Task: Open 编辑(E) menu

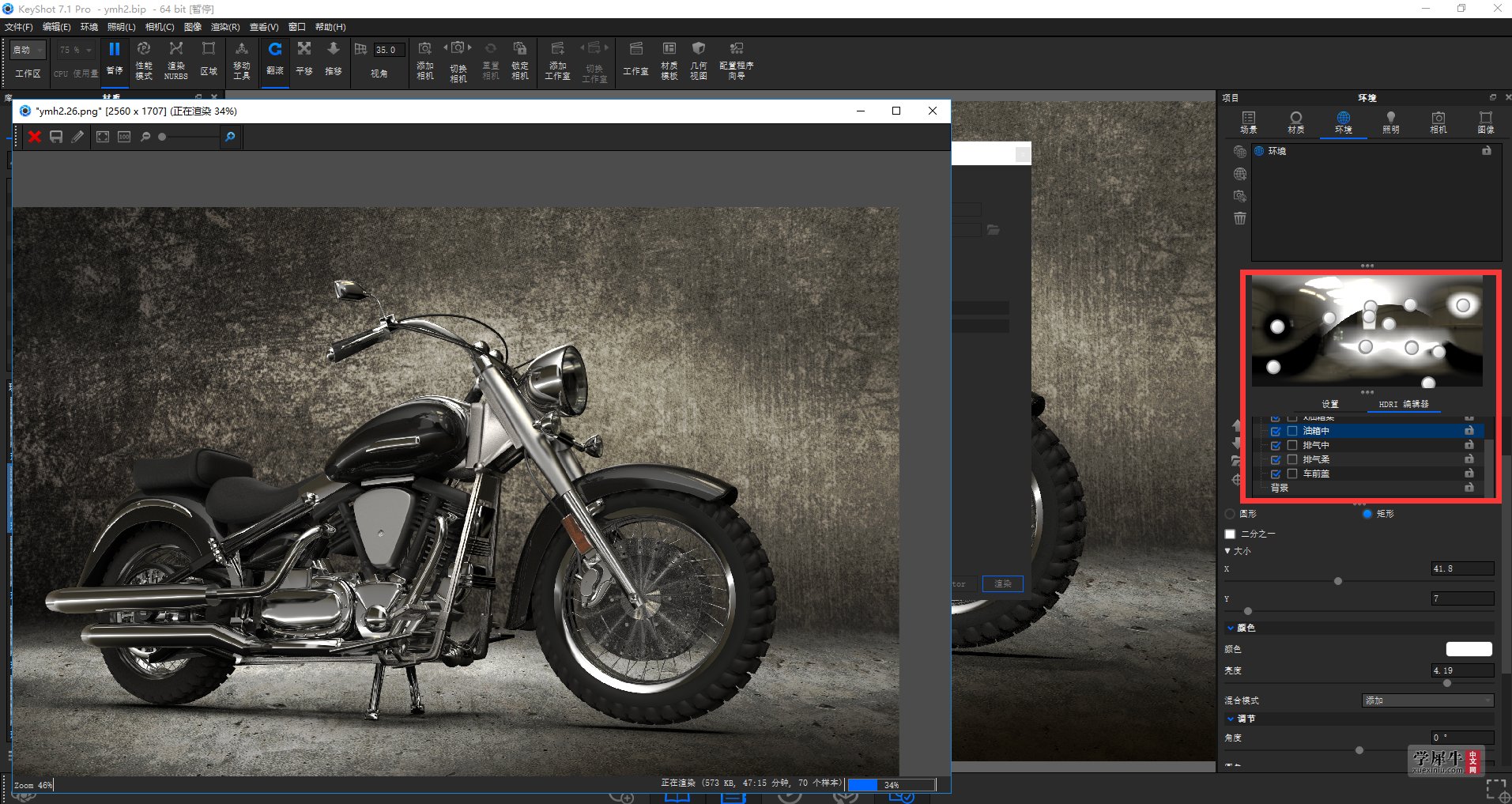Action: click(x=56, y=27)
